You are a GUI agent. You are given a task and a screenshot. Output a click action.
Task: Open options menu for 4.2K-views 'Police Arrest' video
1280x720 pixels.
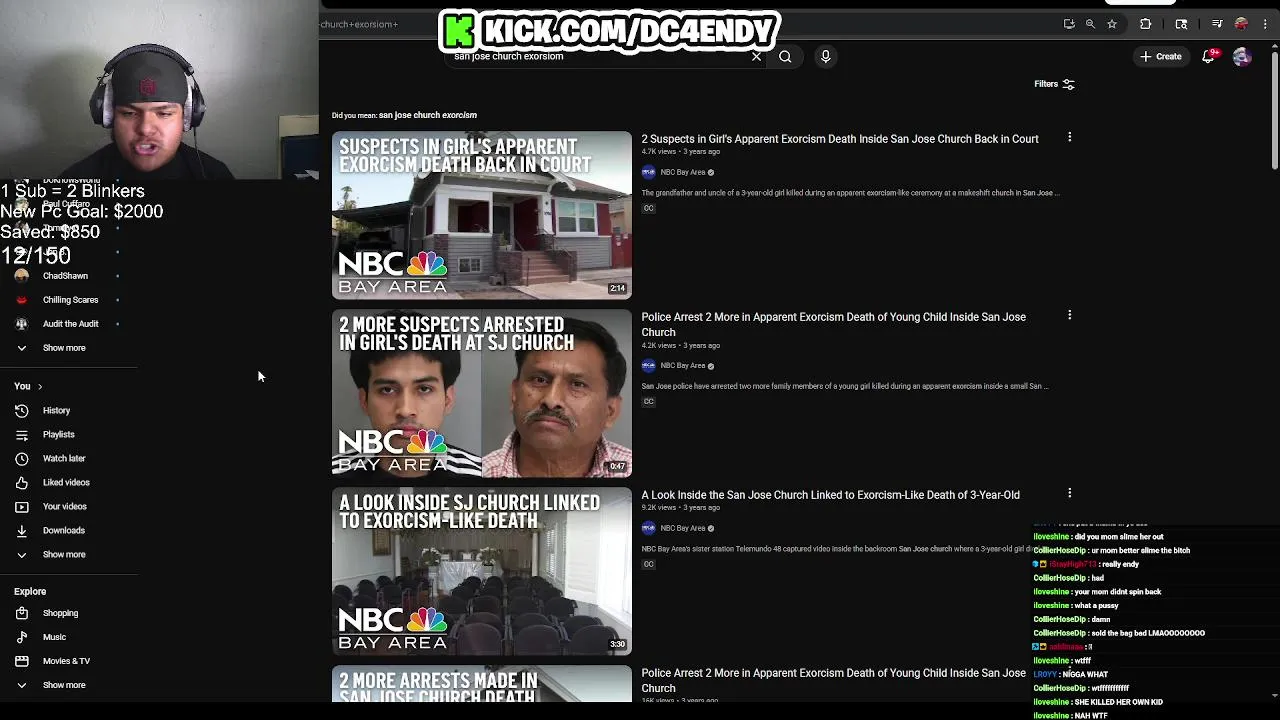pos(1069,315)
